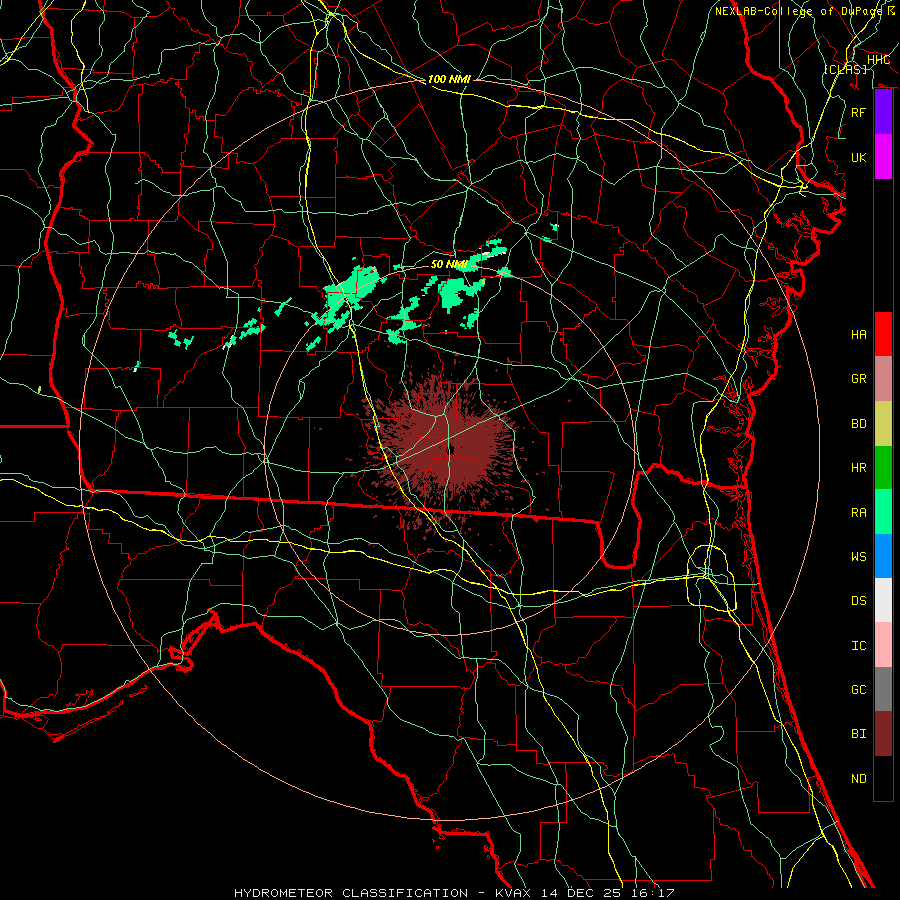Image resolution: width=900 pixels, height=900 pixels.
Task: Click the "RA" legend label text
Action: 858,513
